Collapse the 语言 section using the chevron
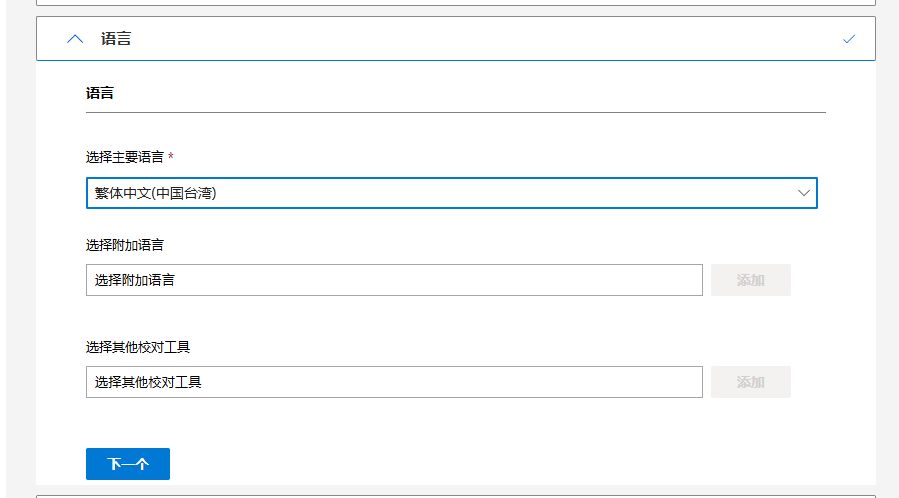This screenshot has width=899, height=498. pyautogui.click(x=75, y=39)
